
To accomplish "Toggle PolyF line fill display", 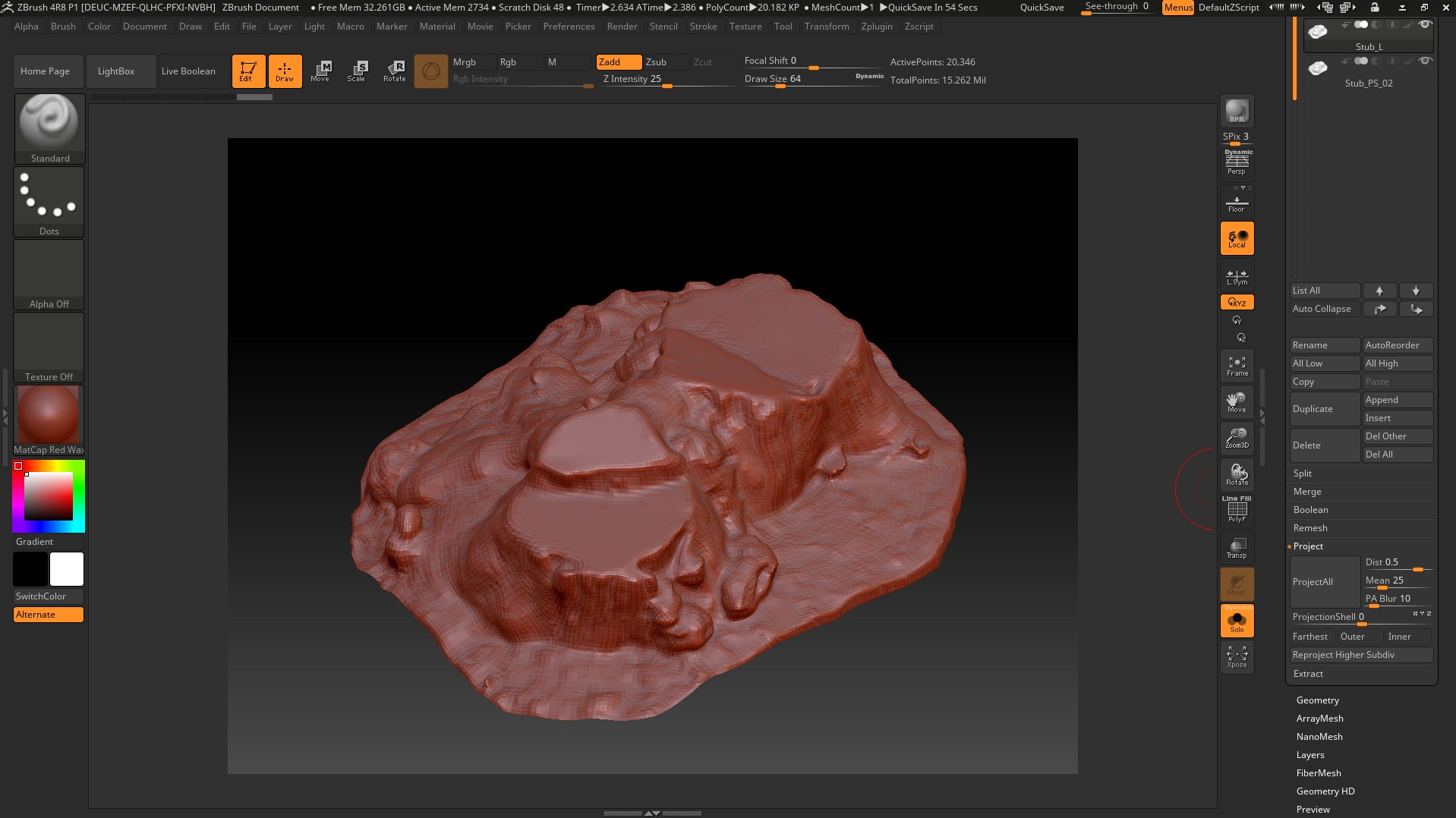I will [x=1237, y=510].
